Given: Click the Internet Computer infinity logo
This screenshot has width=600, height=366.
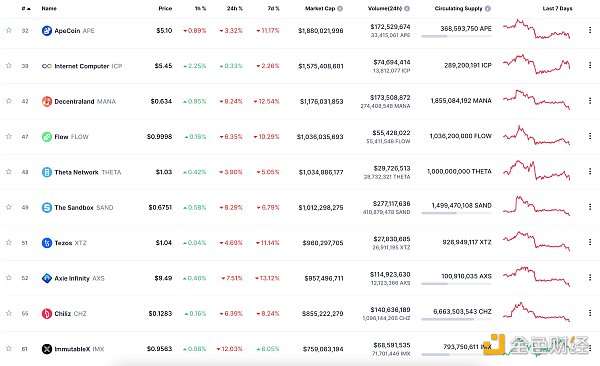Looking at the screenshot, I should (47, 66).
